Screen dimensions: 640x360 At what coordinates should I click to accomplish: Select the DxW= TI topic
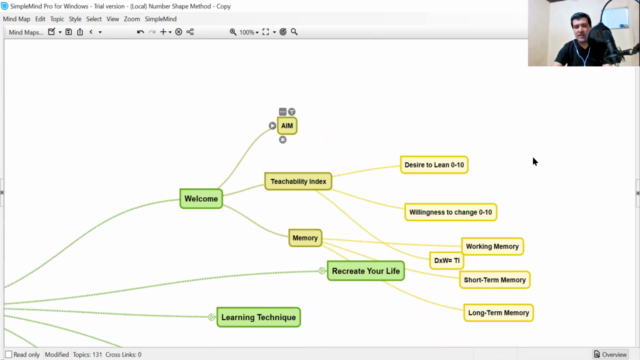(x=447, y=260)
